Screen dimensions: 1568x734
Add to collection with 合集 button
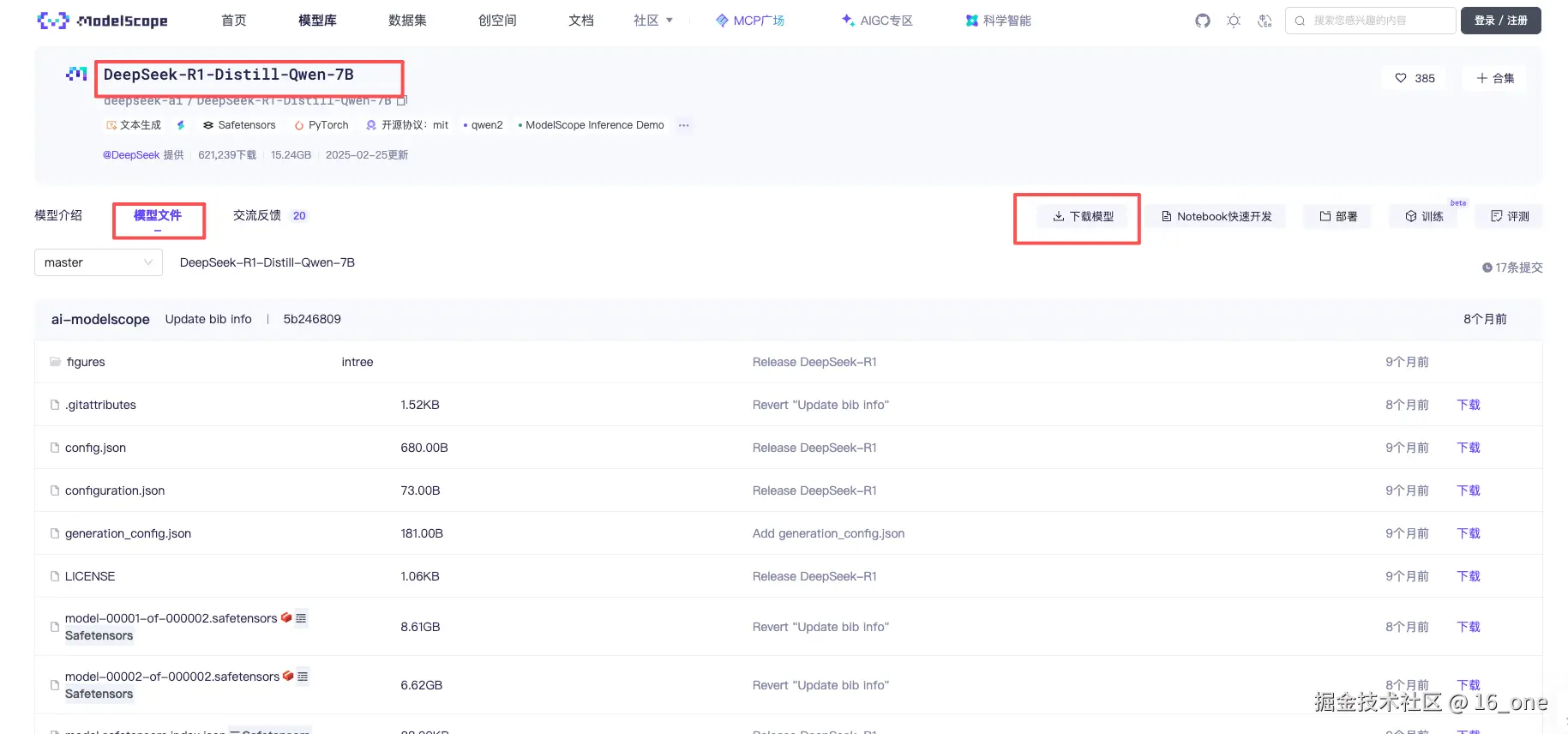(x=1495, y=78)
